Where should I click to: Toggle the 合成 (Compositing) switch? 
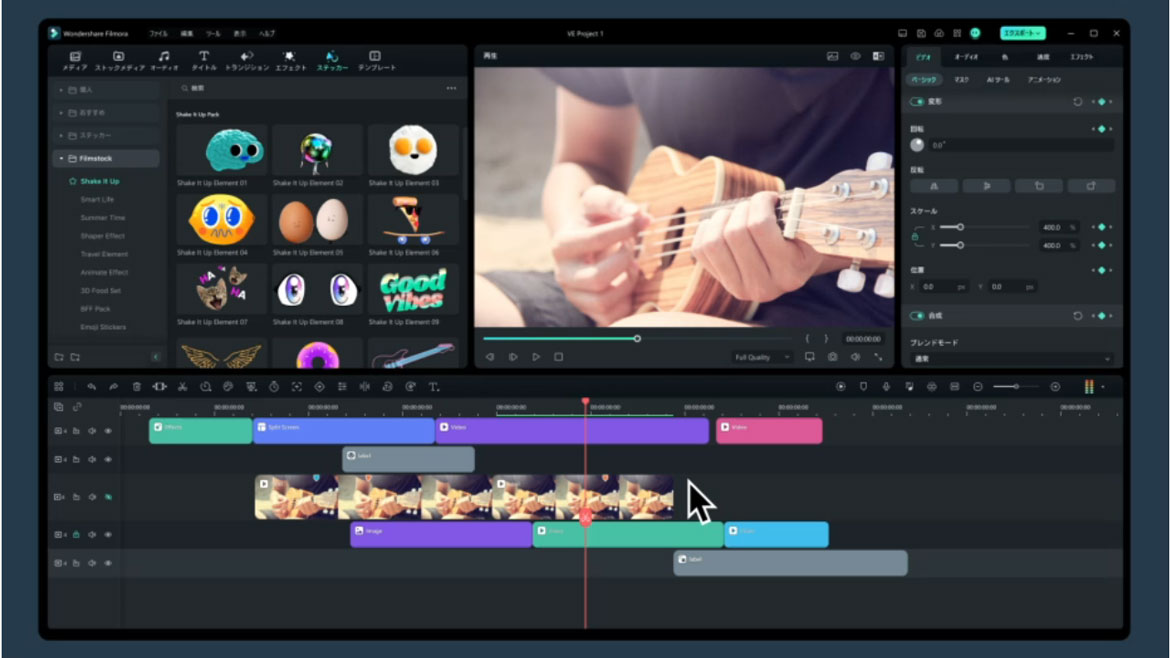917,316
